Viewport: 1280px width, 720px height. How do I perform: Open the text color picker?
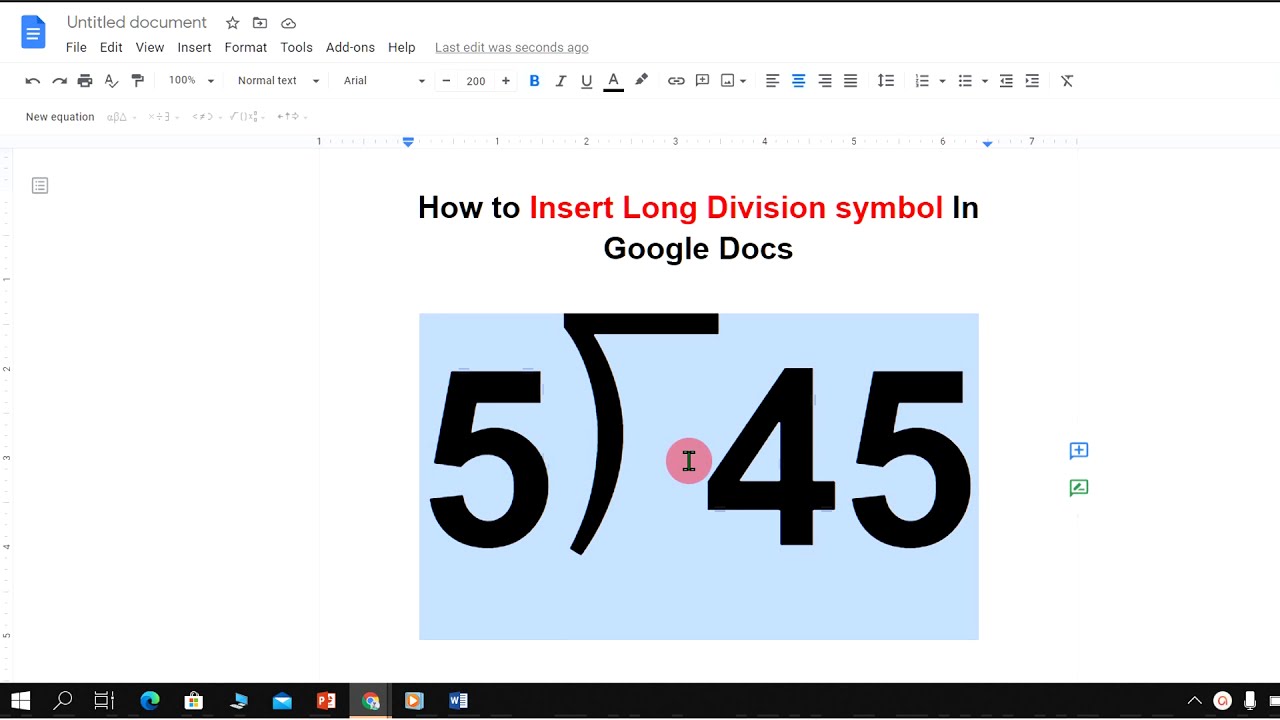point(613,81)
